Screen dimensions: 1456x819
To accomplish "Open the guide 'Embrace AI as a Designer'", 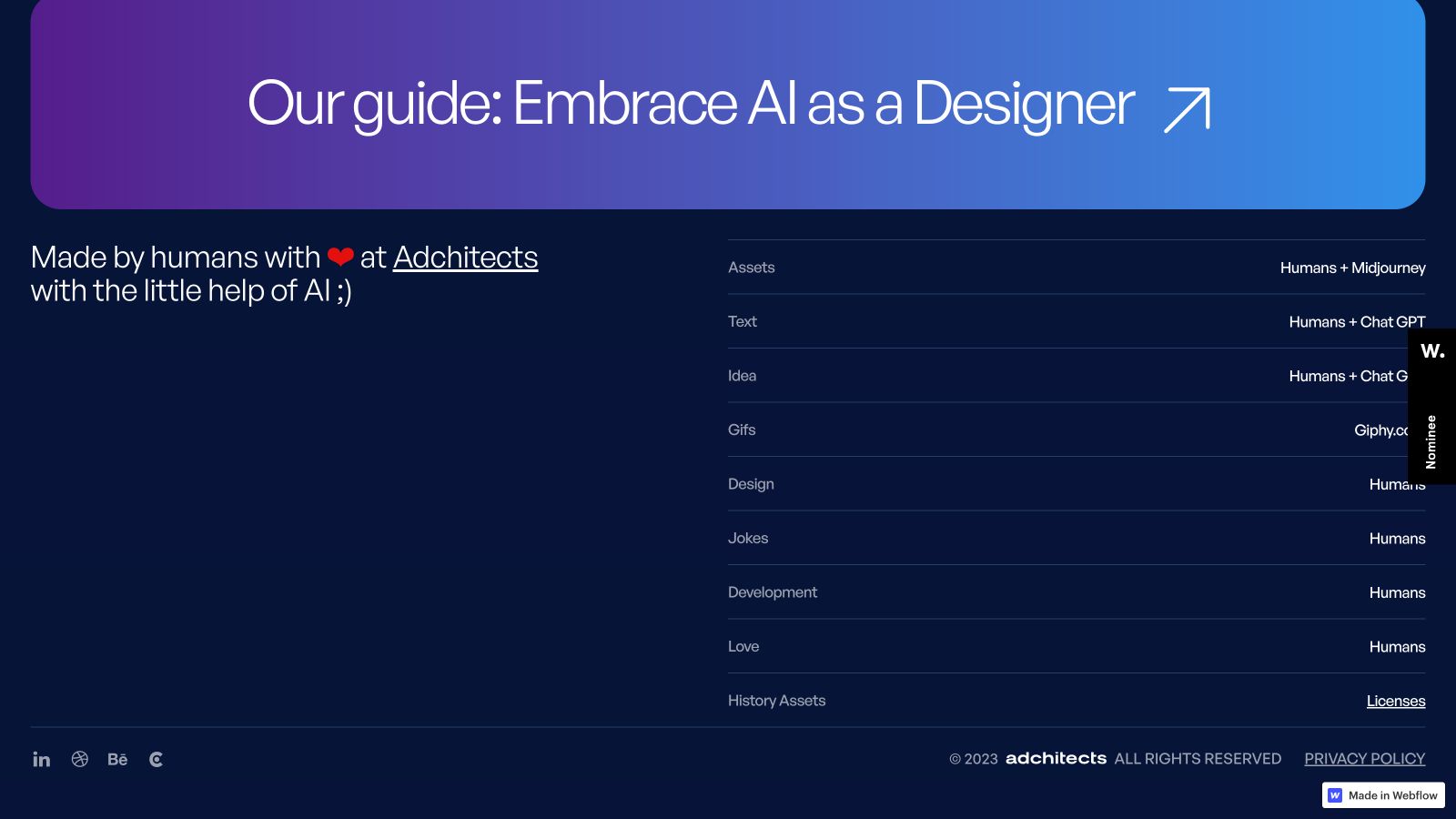I will 728,103.
